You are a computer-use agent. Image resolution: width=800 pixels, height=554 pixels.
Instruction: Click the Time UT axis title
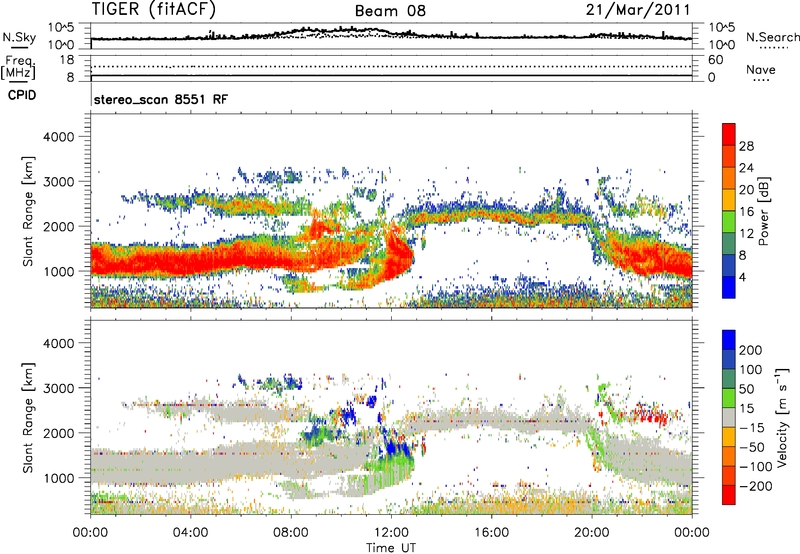point(391,548)
